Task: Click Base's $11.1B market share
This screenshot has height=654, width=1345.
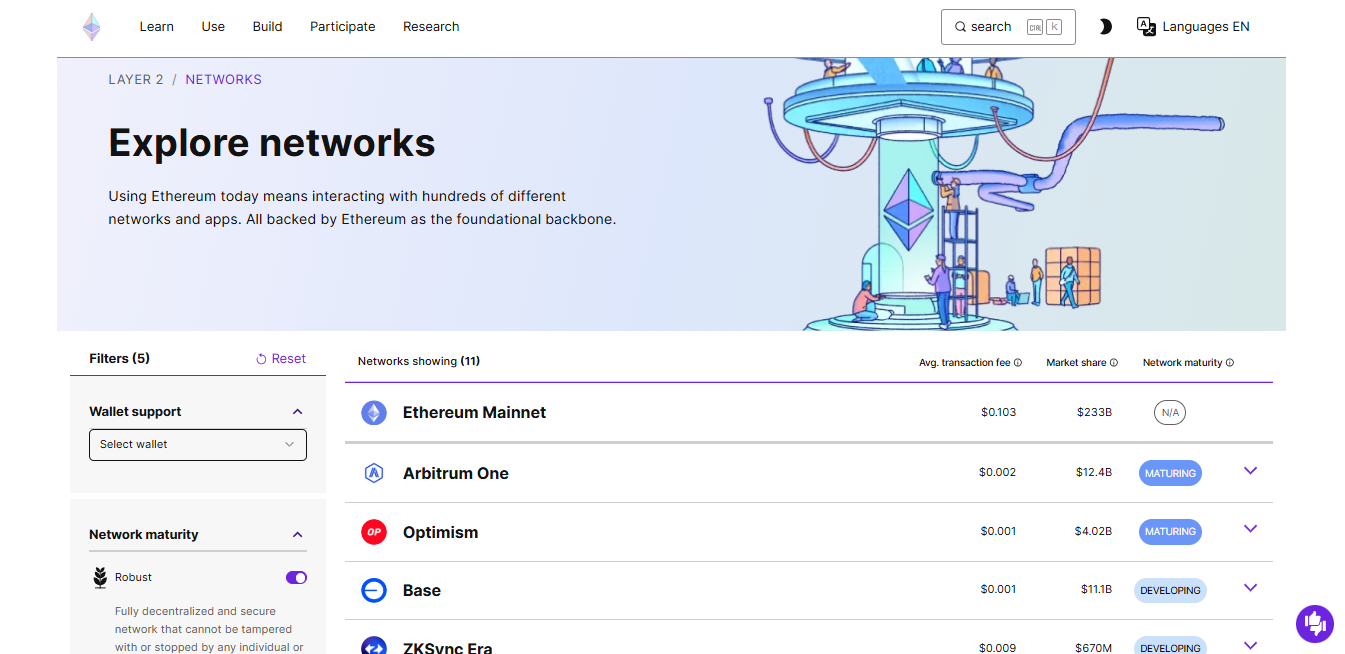Action: pyautogui.click(x=1095, y=590)
